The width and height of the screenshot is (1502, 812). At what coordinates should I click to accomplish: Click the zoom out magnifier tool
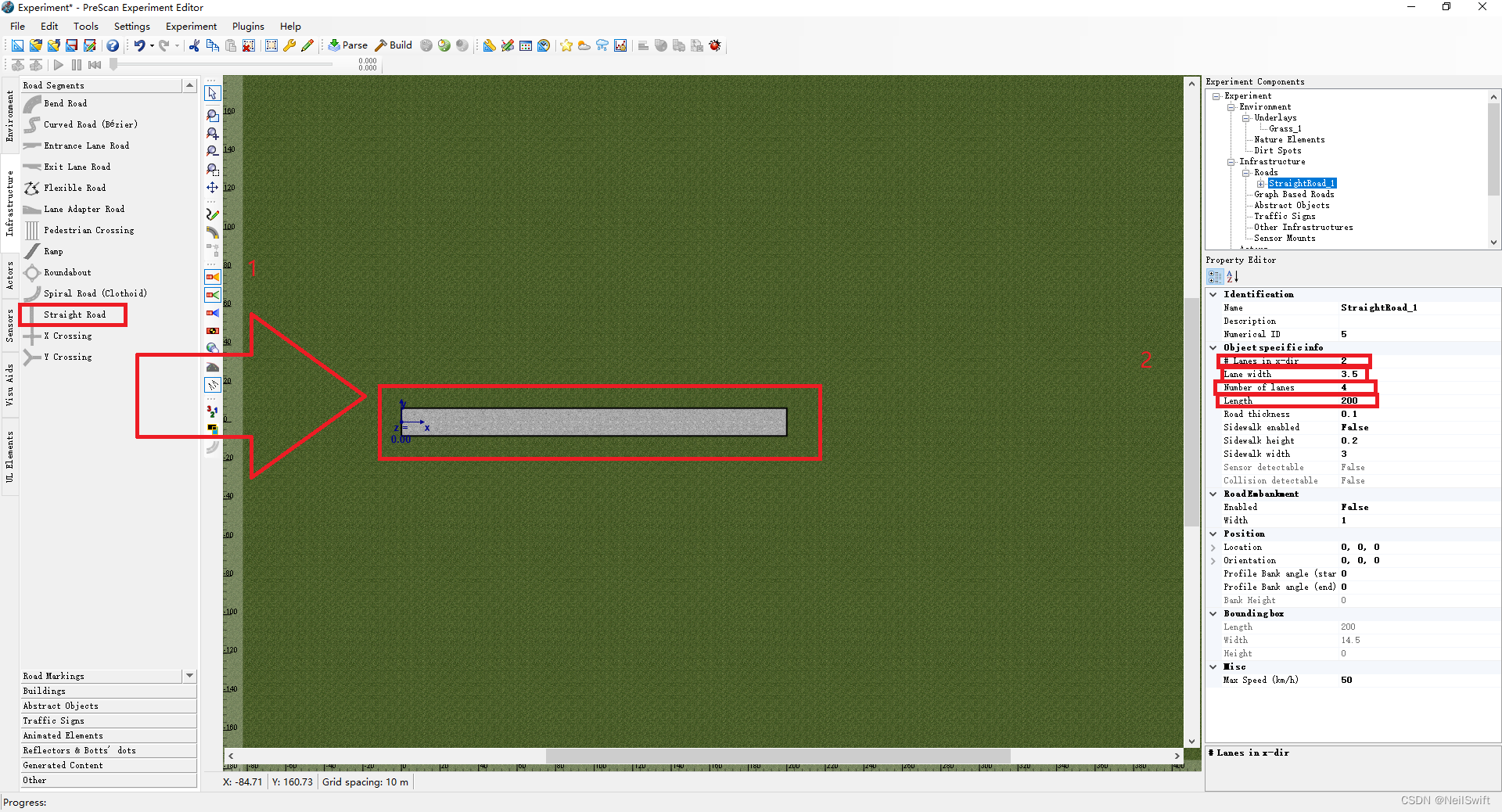click(x=212, y=151)
